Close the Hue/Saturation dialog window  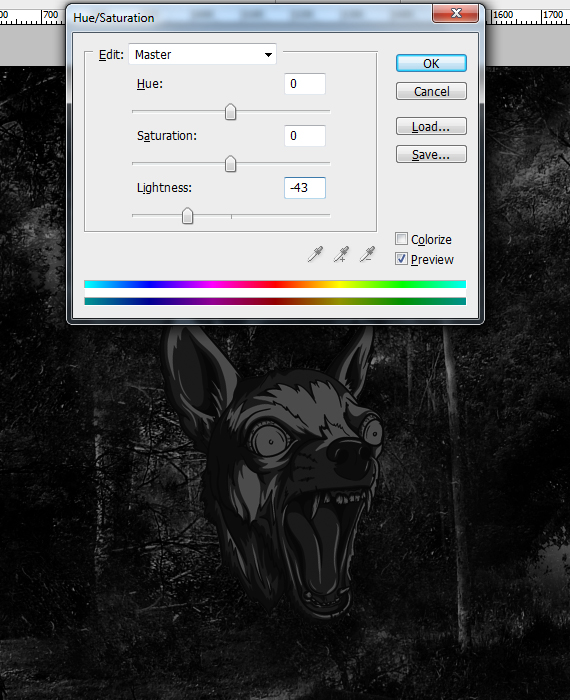tap(455, 13)
